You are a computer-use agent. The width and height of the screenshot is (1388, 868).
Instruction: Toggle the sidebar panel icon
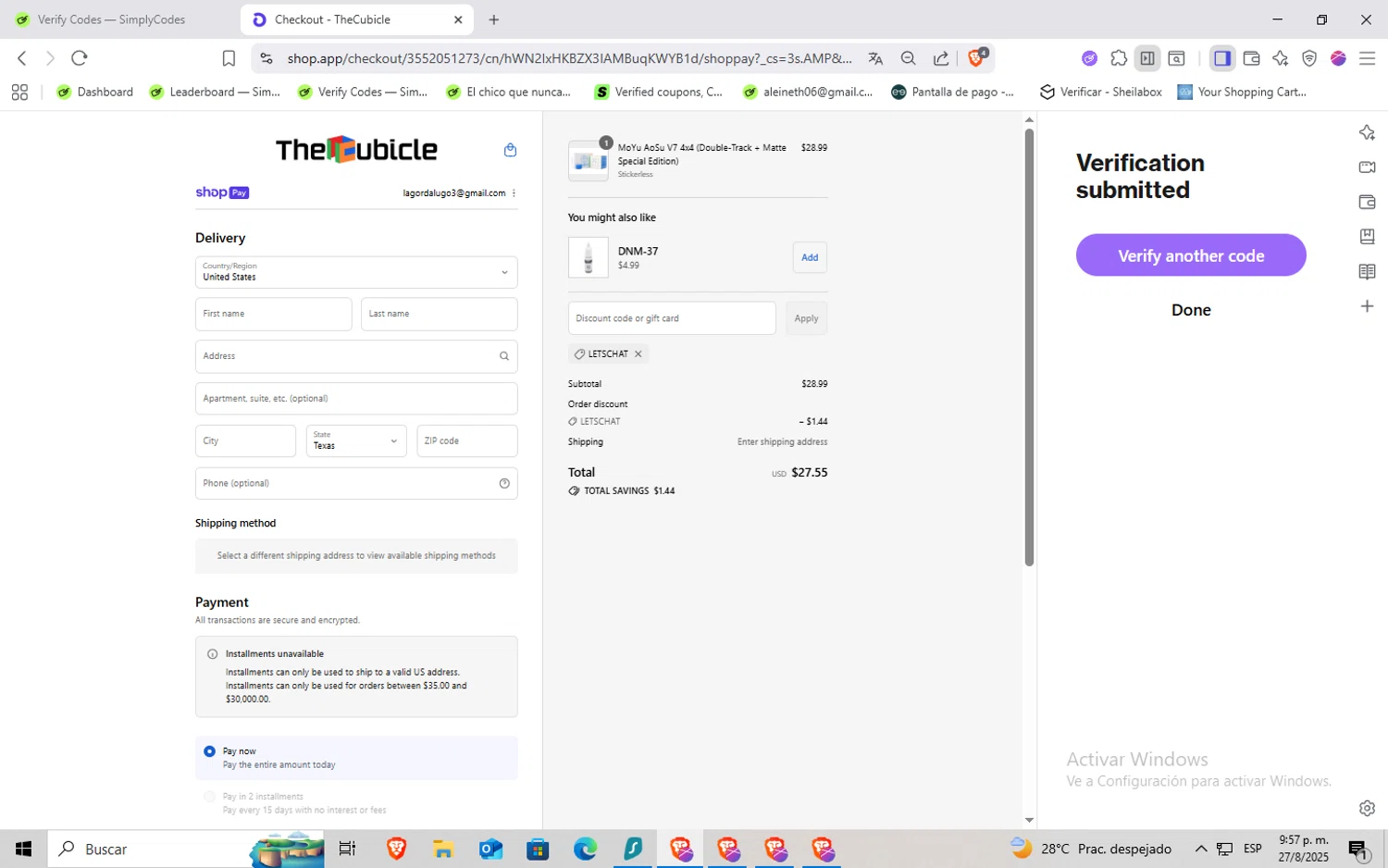point(1222,58)
